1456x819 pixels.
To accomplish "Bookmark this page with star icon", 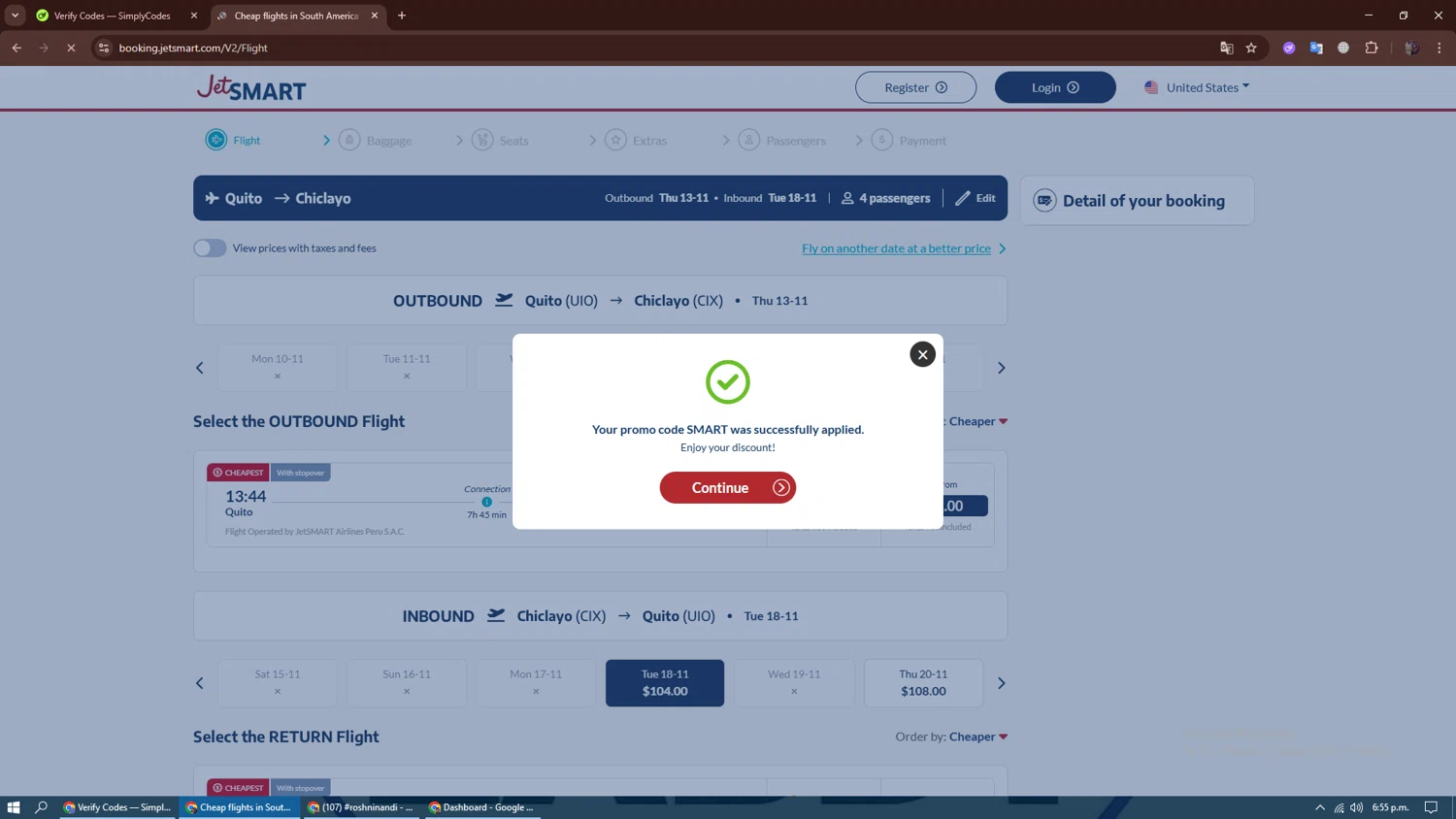I will point(1251,48).
